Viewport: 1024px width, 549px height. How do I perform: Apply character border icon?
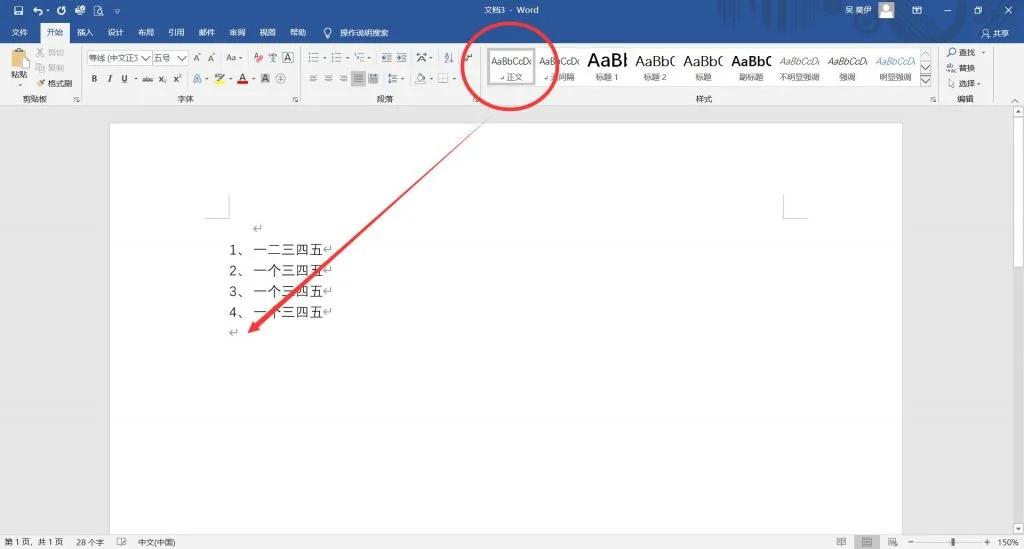[288, 58]
